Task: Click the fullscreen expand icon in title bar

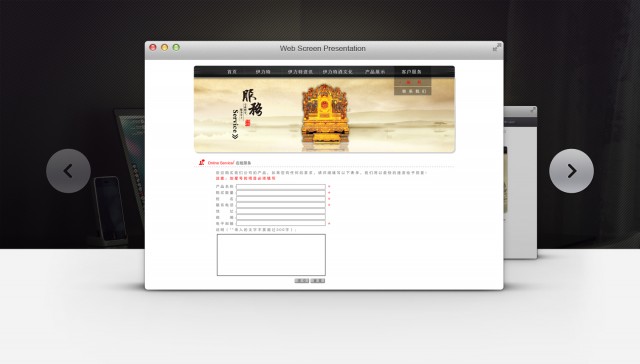Action: click(497, 47)
